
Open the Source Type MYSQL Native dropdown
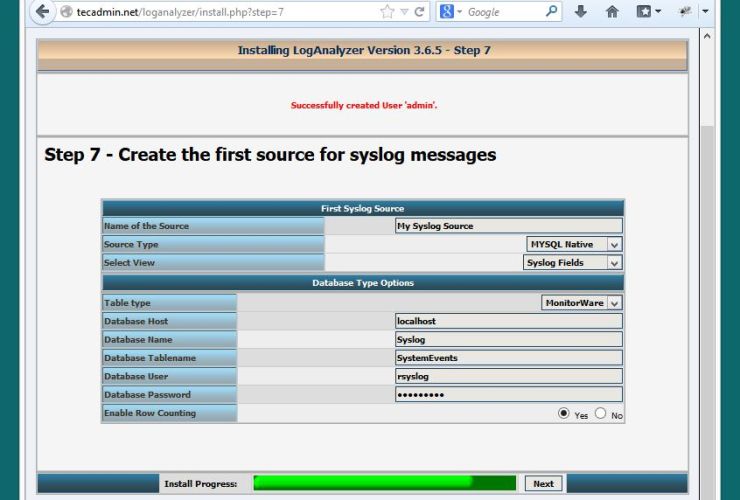coord(574,244)
